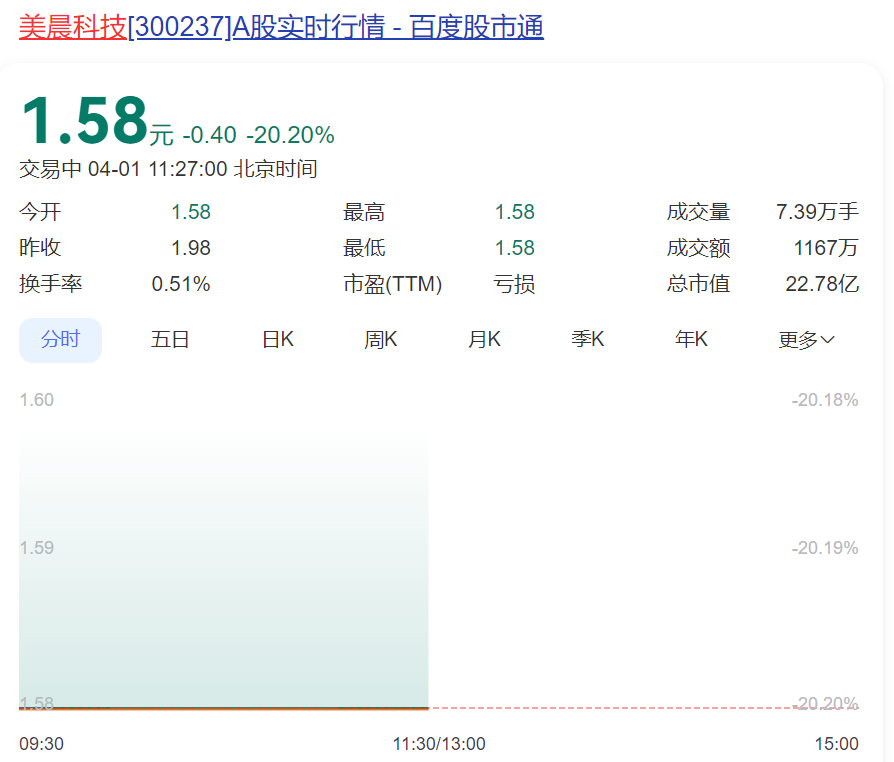Expand the 更多 chart options dropdown
The image size is (894, 762).
(x=806, y=339)
